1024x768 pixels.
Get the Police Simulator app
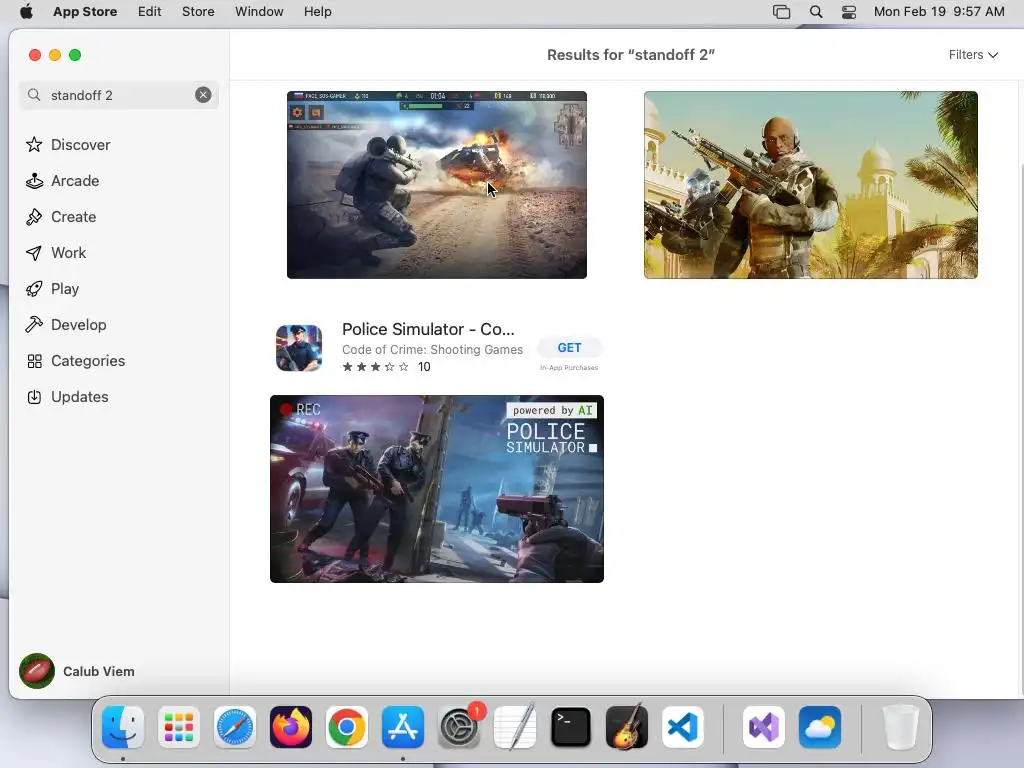coord(569,348)
